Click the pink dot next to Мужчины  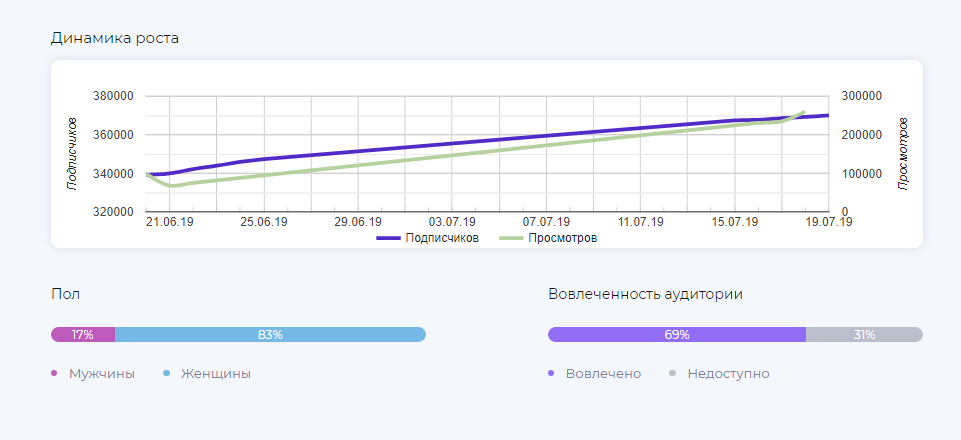54,373
